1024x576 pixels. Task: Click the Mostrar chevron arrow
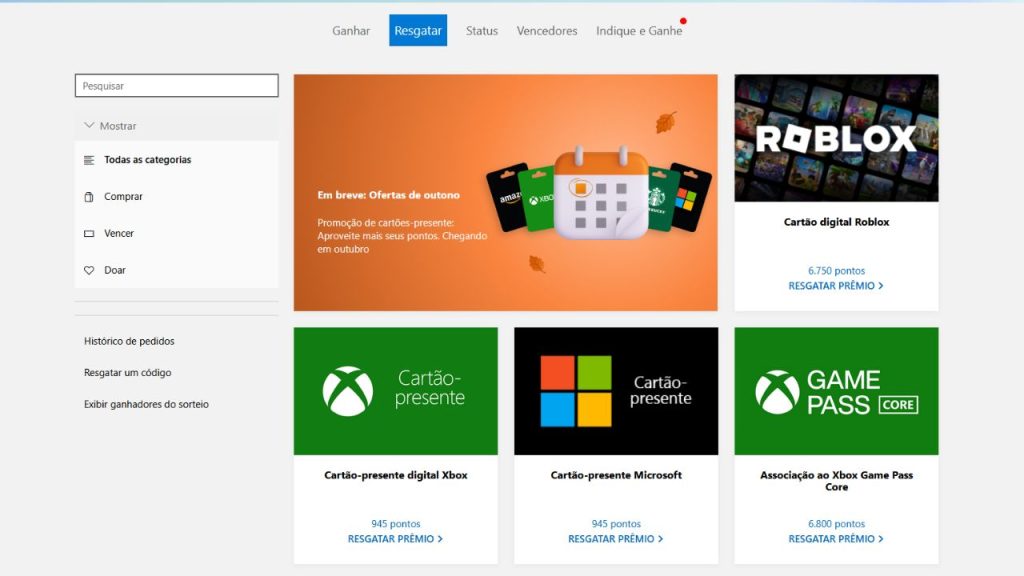pos(89,125)
